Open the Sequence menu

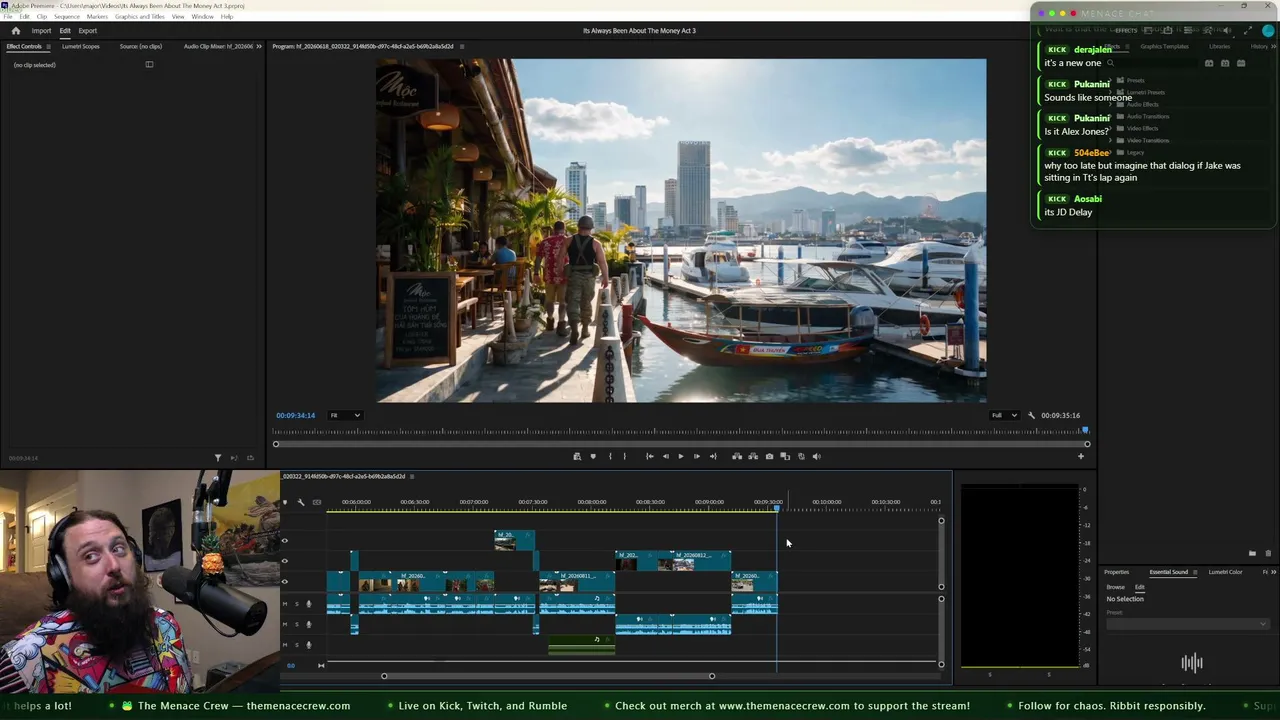67,17
